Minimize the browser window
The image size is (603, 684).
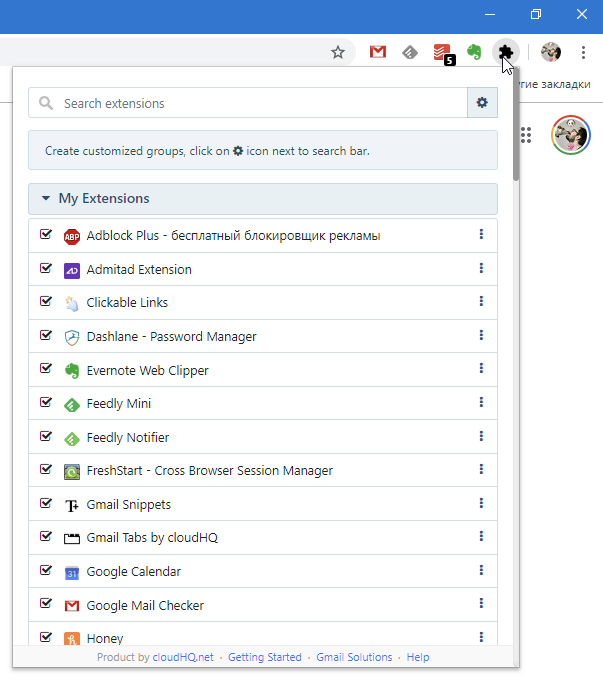pos(490,14)
